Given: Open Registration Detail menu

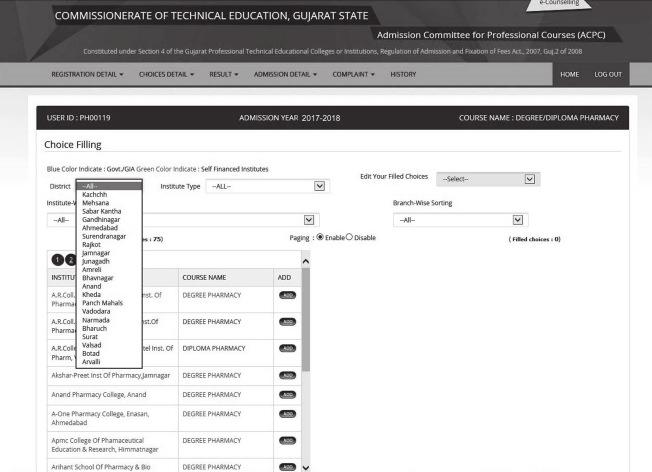Looking at the screenshot, I should [87, 74].
